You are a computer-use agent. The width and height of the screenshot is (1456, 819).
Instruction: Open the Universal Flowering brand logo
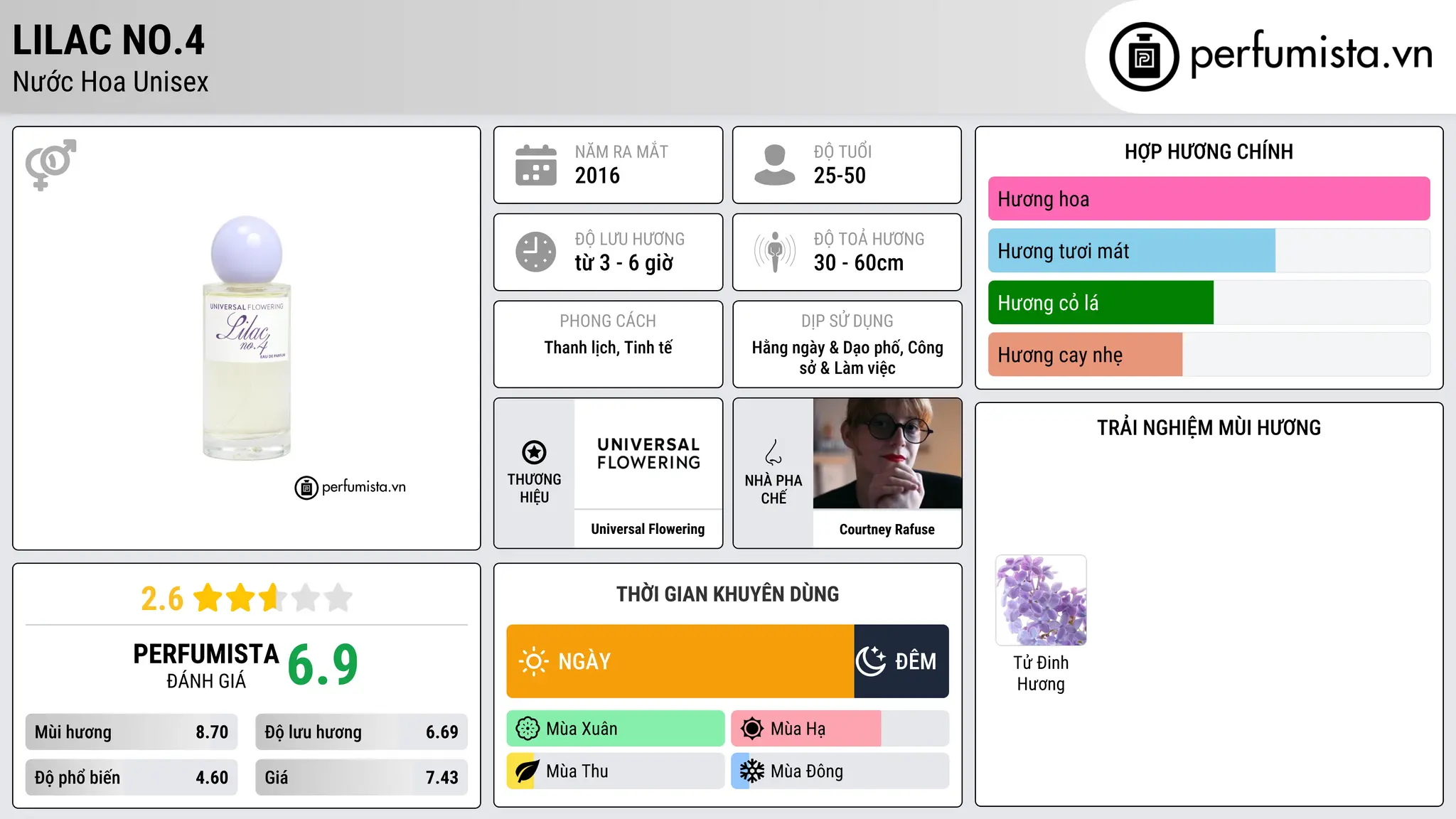(648, 454)
